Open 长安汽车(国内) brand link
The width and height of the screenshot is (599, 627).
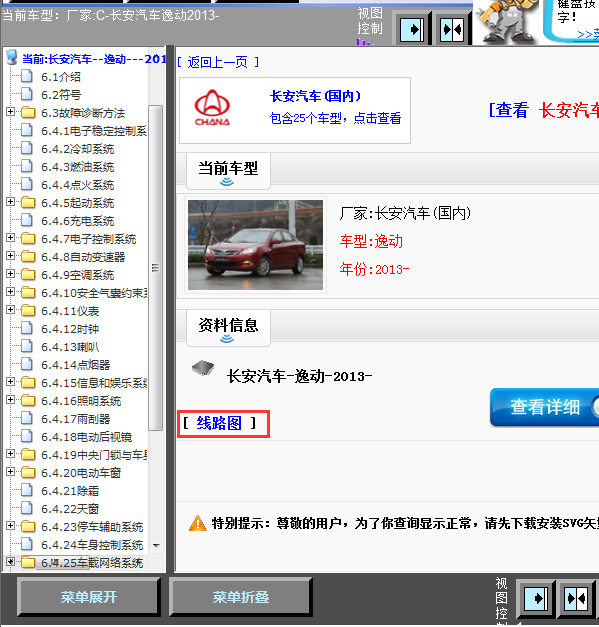[x=315, y=96]
